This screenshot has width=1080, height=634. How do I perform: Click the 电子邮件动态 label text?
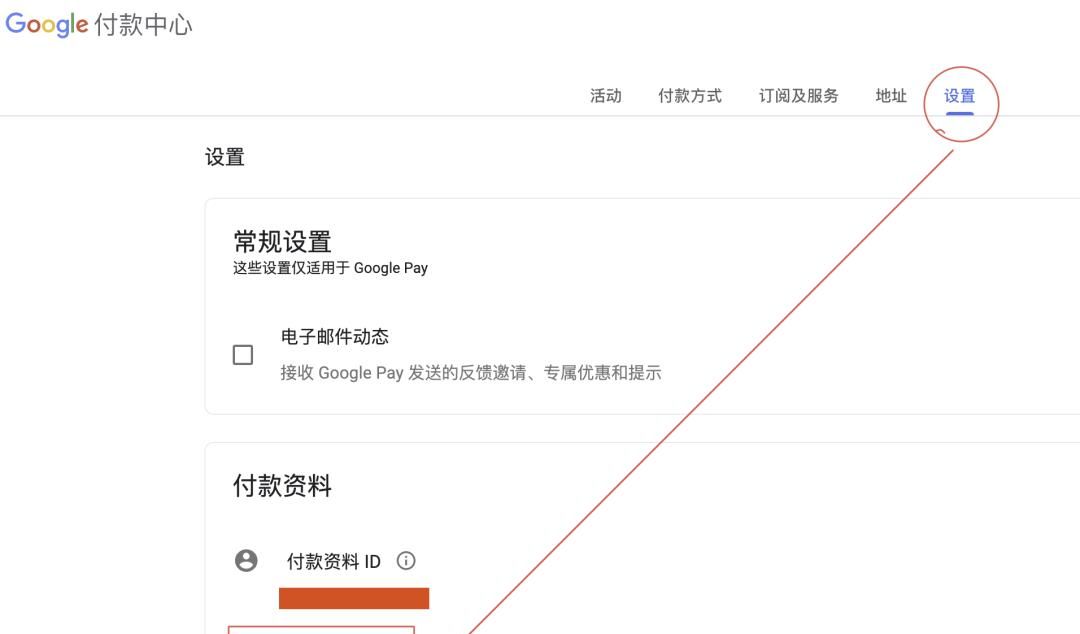pyautogui.click(x=334, y=337)
